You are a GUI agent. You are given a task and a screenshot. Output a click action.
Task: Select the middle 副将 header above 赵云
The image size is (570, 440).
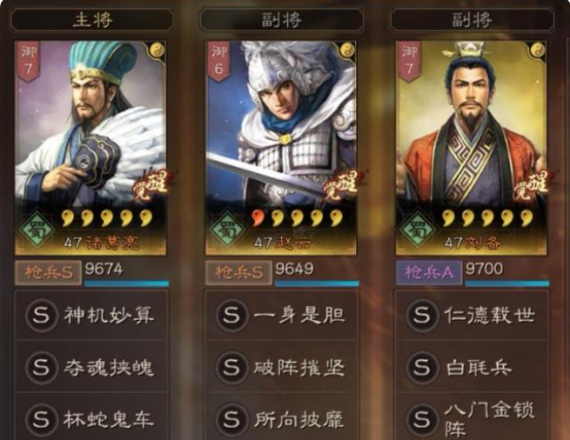pyautogui.click(x=282, y=20)
